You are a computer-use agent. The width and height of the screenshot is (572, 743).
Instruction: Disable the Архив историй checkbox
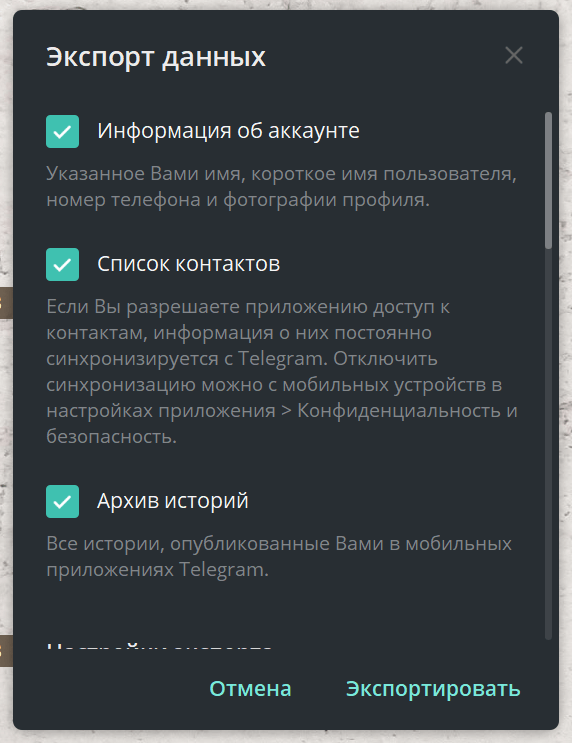point(63,501)
